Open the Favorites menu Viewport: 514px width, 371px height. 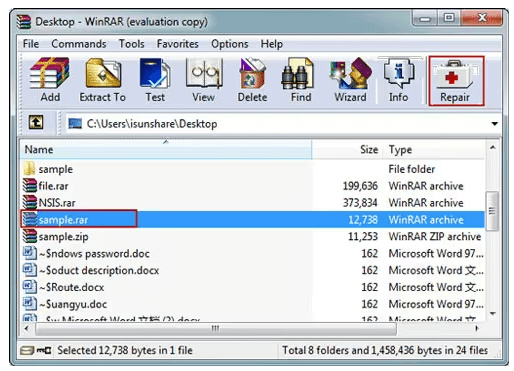pos(178,44)
